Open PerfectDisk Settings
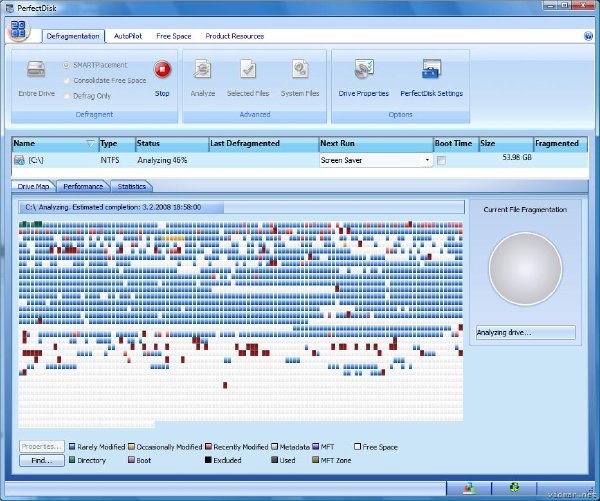Viewport: 600px width, 501px height. pos(432,78)
